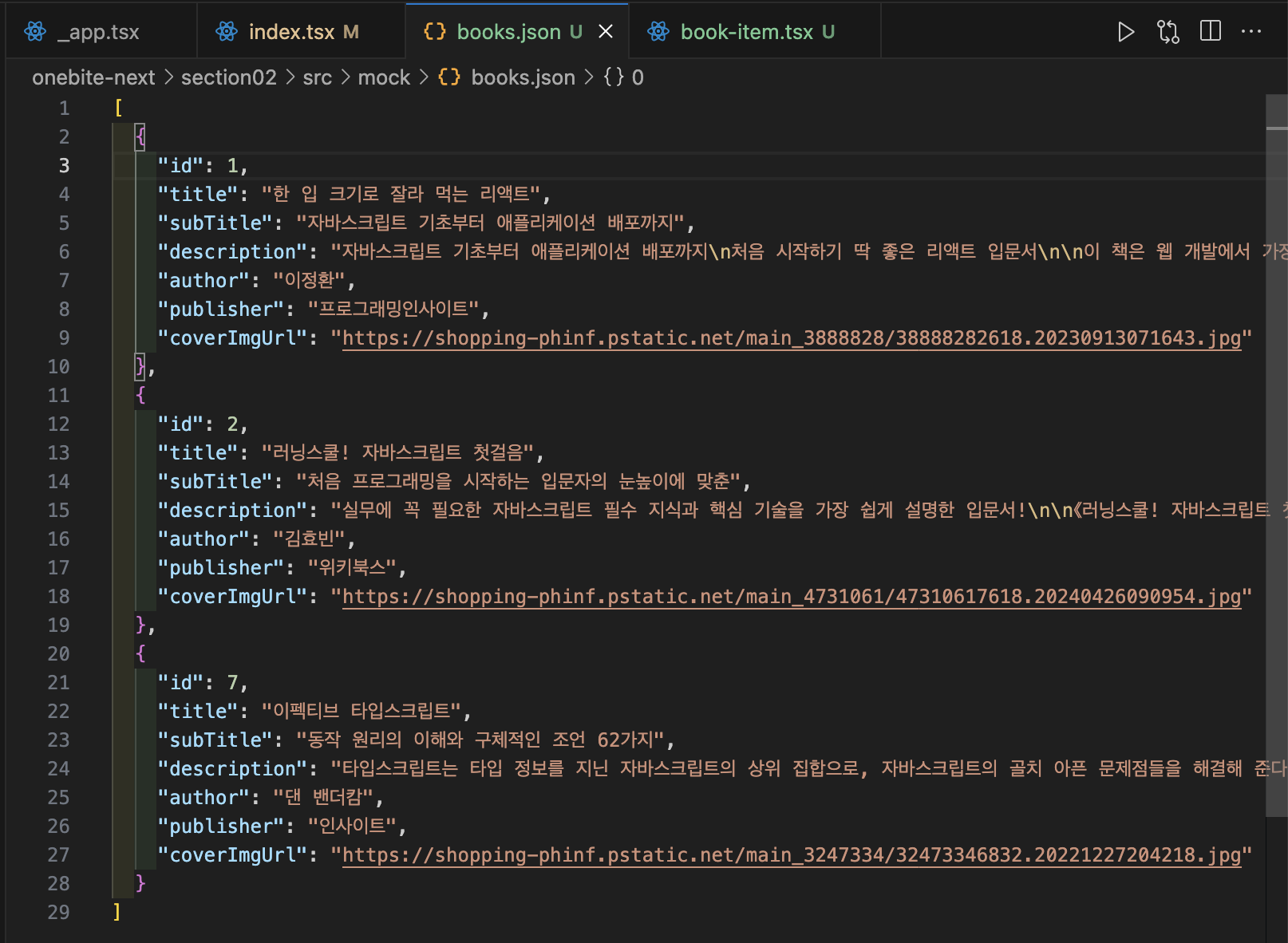This screenshot has width=1288, height=943.
Task: Click line number 20 in gutter
Action: point(58,654)
